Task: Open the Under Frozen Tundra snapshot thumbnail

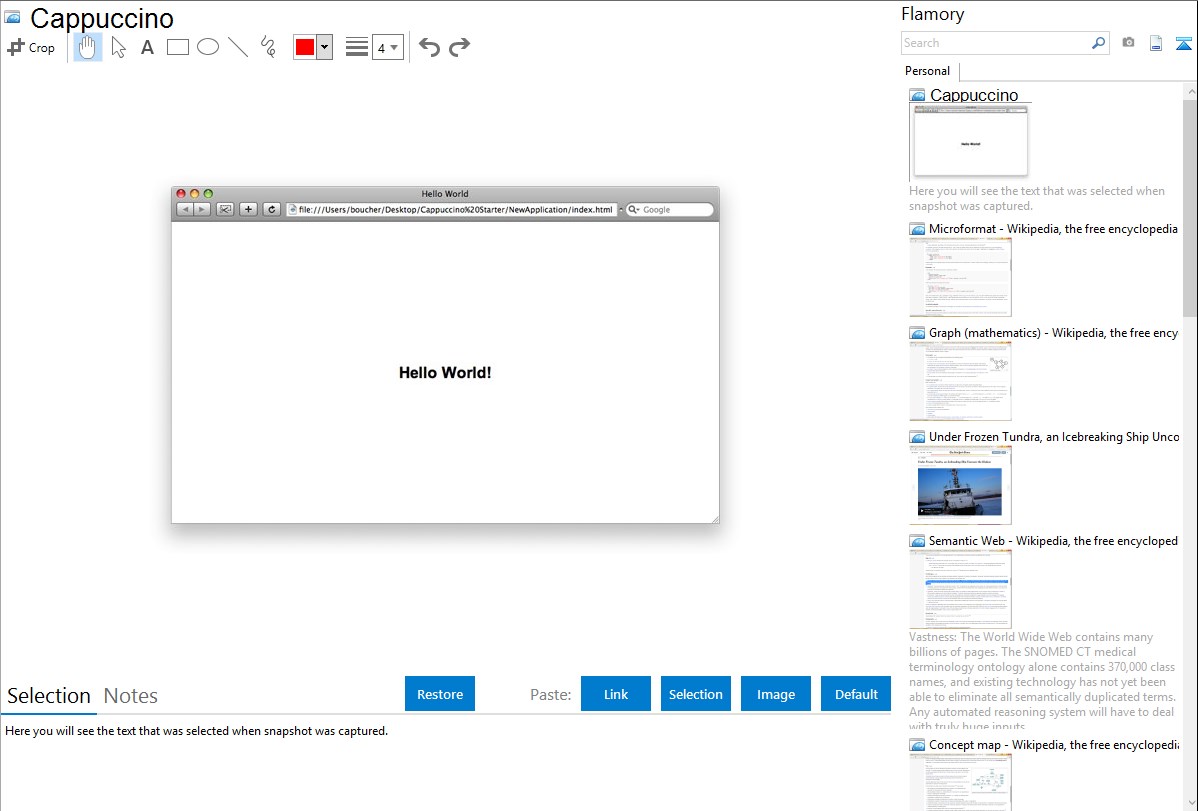Action: 960,485
